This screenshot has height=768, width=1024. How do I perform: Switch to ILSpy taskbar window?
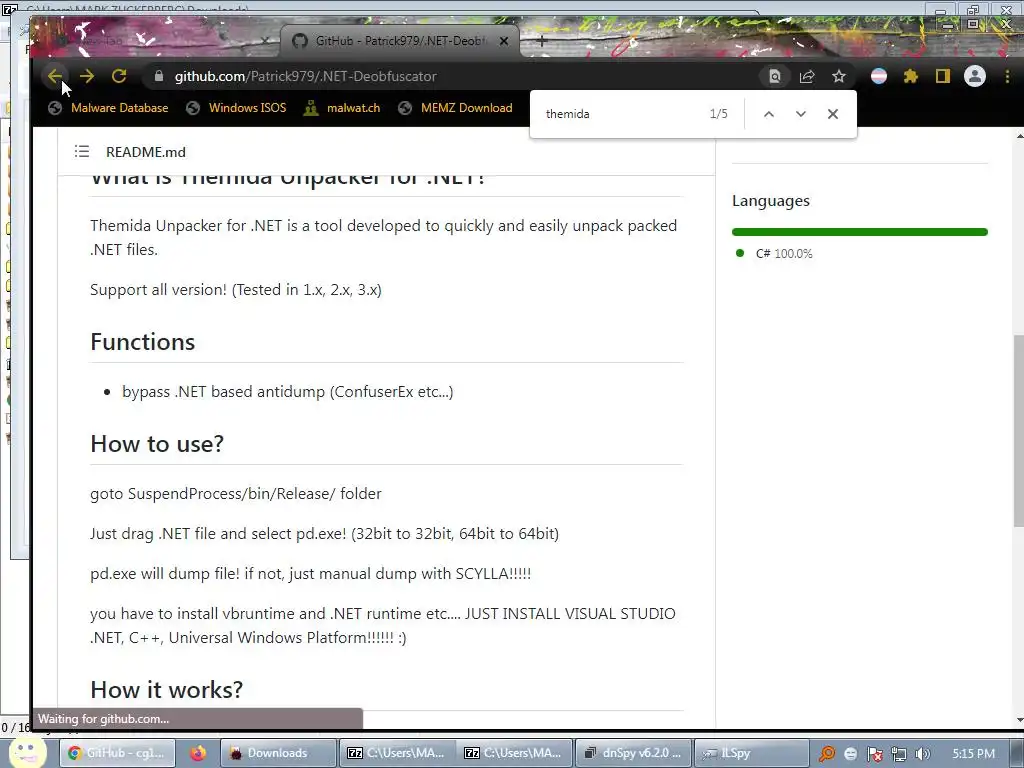(750, 753)
